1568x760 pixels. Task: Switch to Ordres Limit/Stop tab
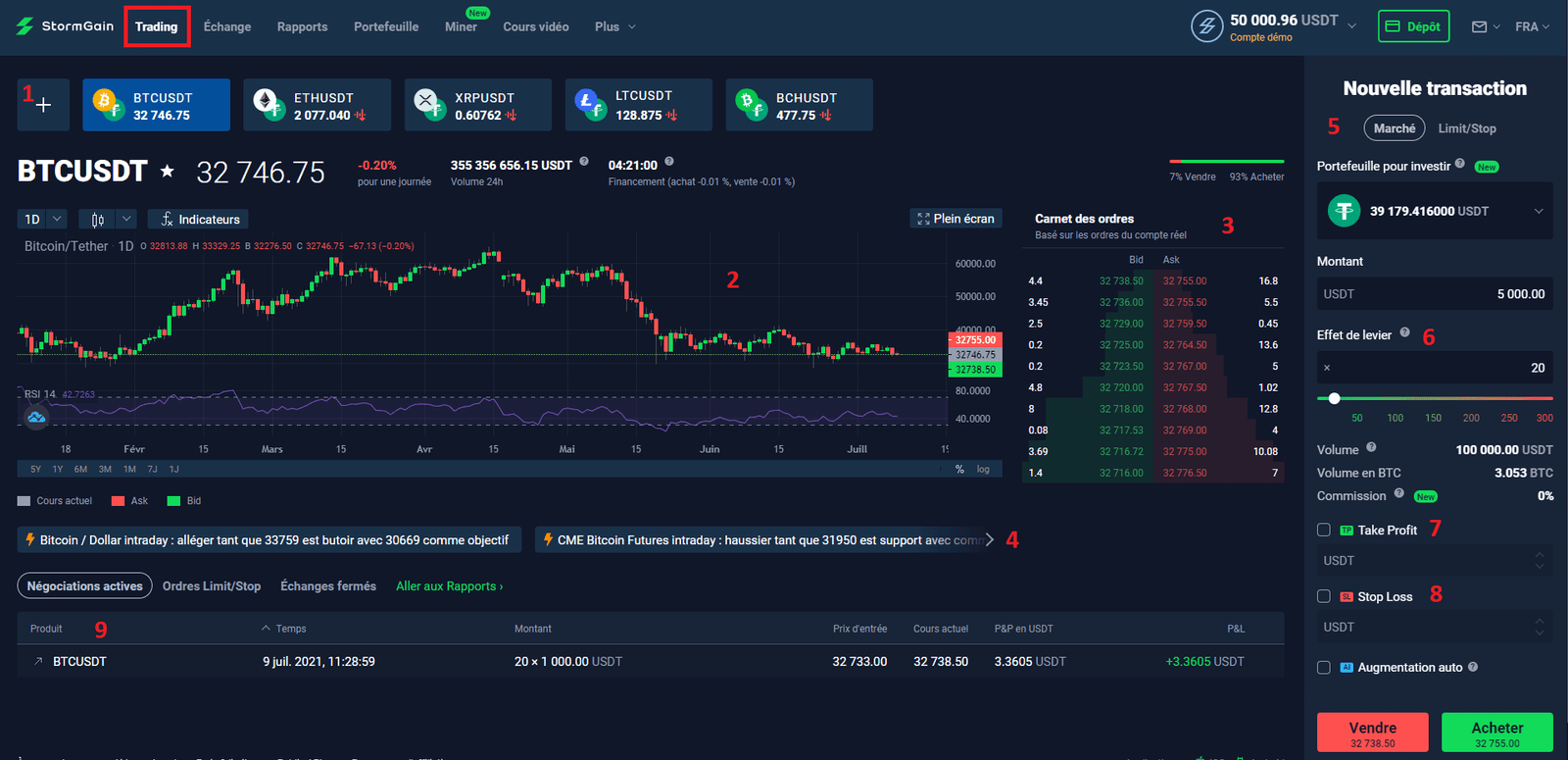point(212,586)
